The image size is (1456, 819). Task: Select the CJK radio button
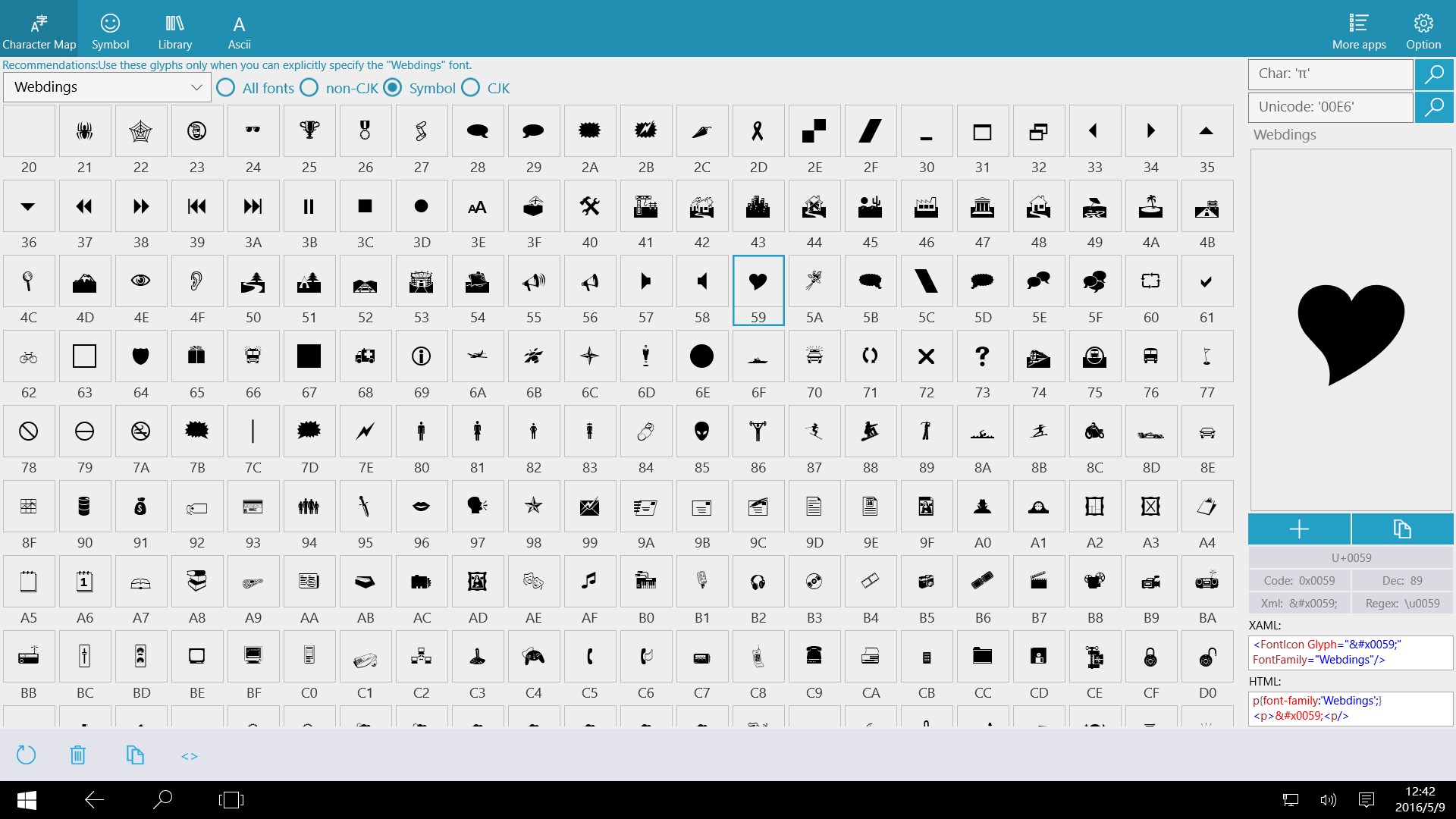coord(471,88)
